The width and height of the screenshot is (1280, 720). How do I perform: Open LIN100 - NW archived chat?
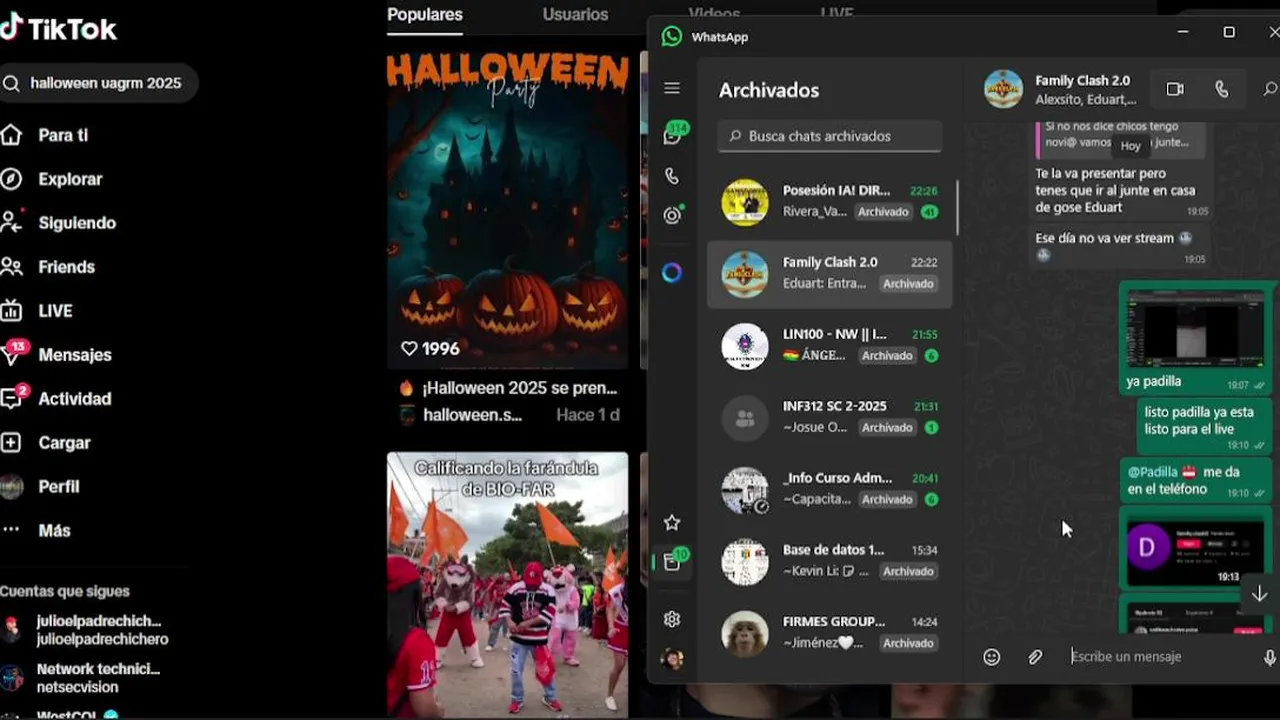pos(830,345)
